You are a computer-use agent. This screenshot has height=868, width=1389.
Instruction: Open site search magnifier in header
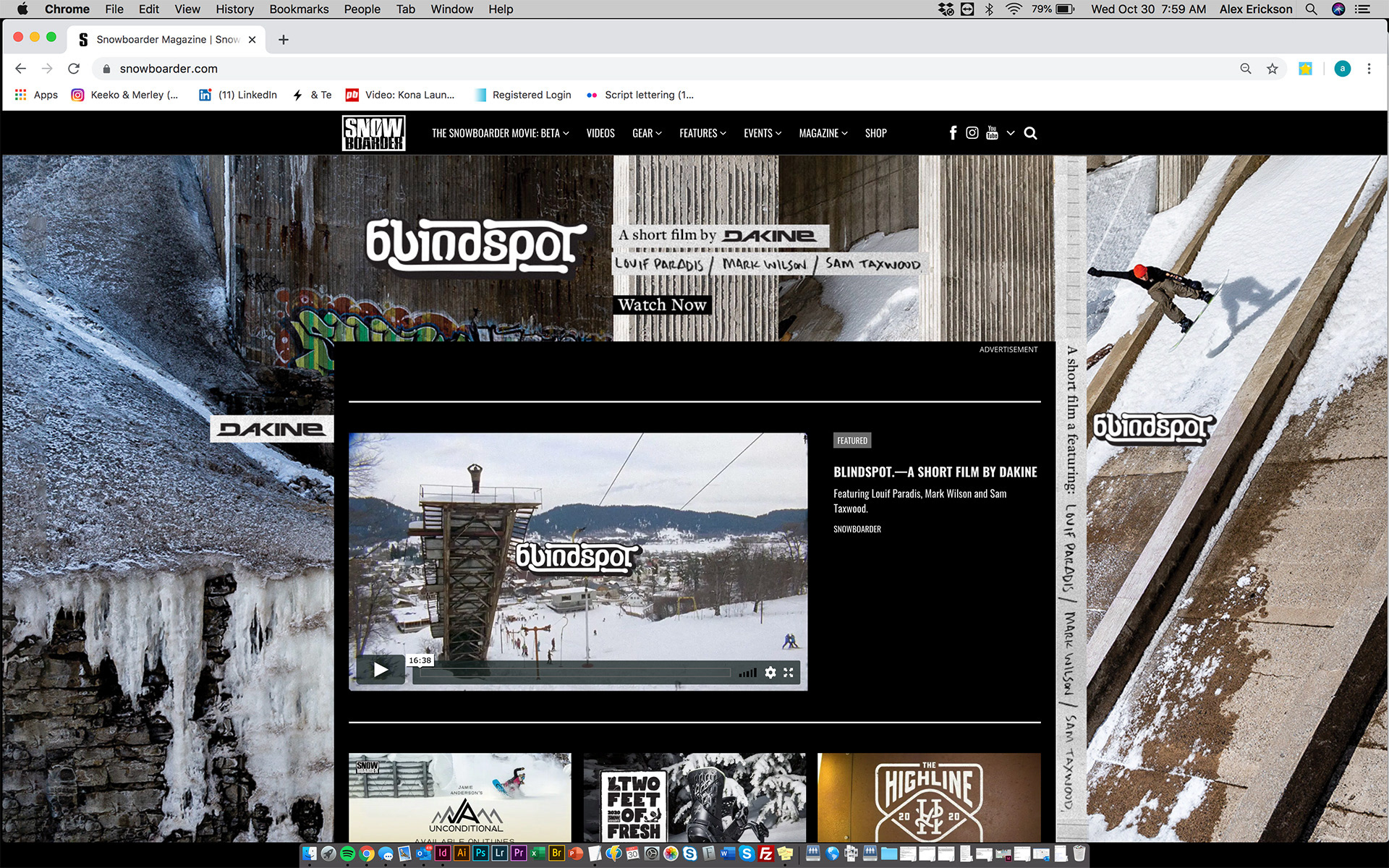(x=1031, y=133)
